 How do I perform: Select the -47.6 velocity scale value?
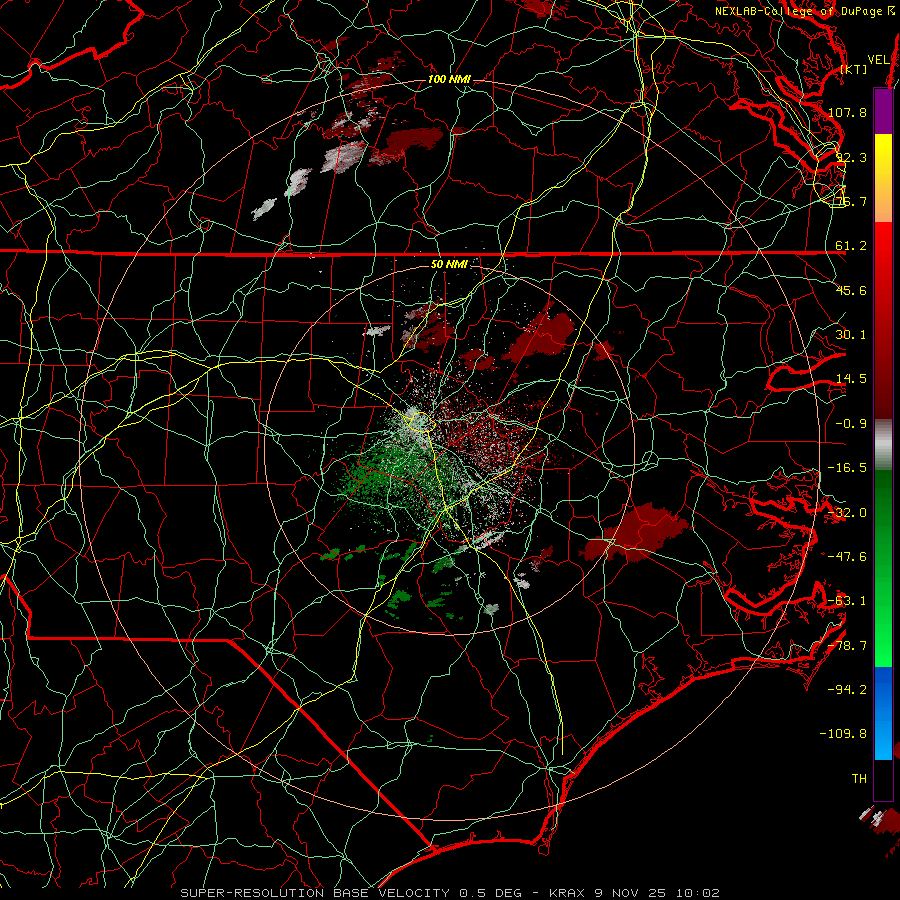coord(847,557)
